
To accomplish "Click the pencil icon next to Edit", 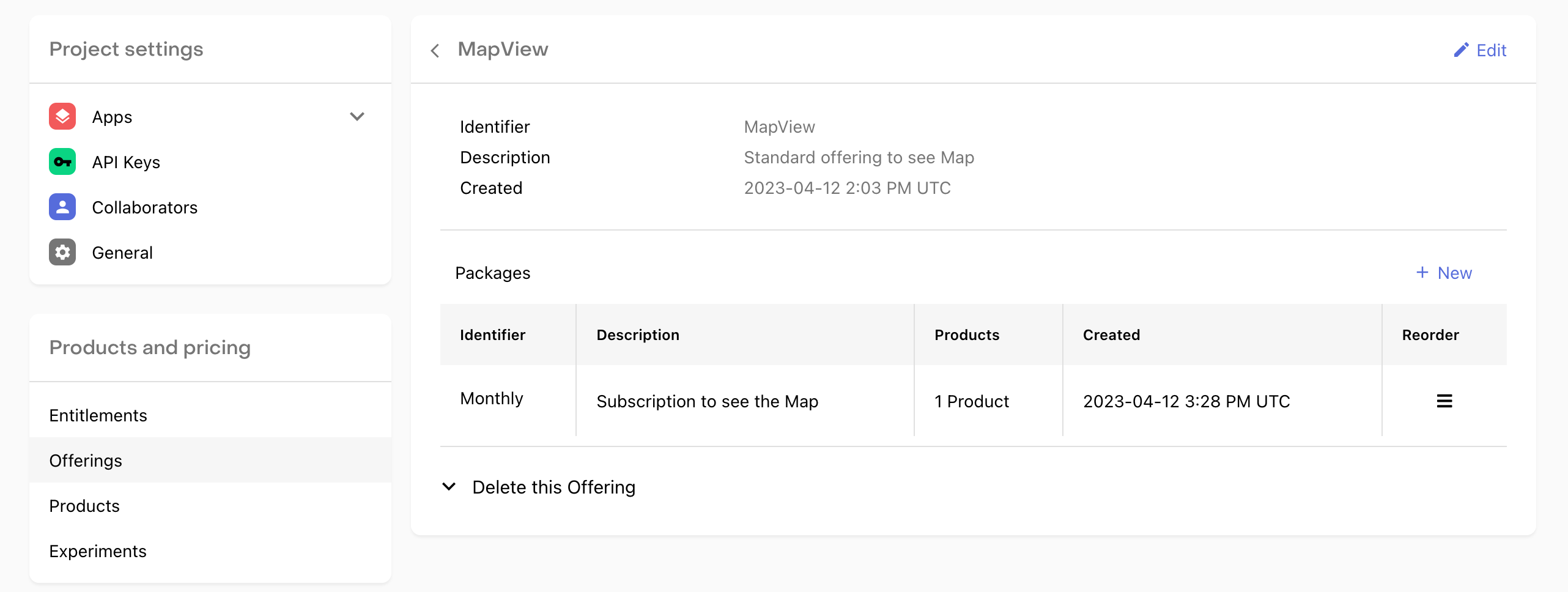I will [1461, 50].
